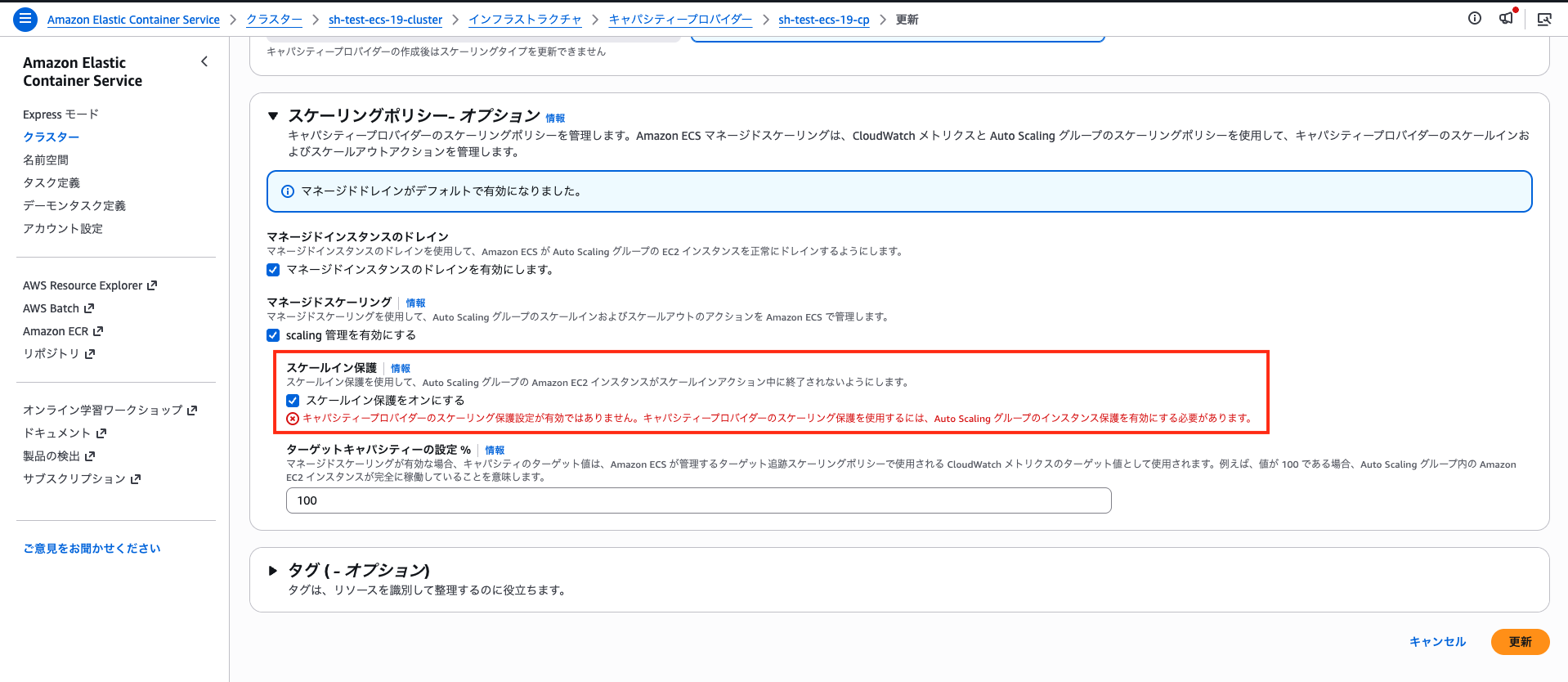This screenshot has height=682, width=1568.
Task: Uncheck scaling 管理を有効にする checkbox
Action: pyautogui.click(x=273, y=335)
